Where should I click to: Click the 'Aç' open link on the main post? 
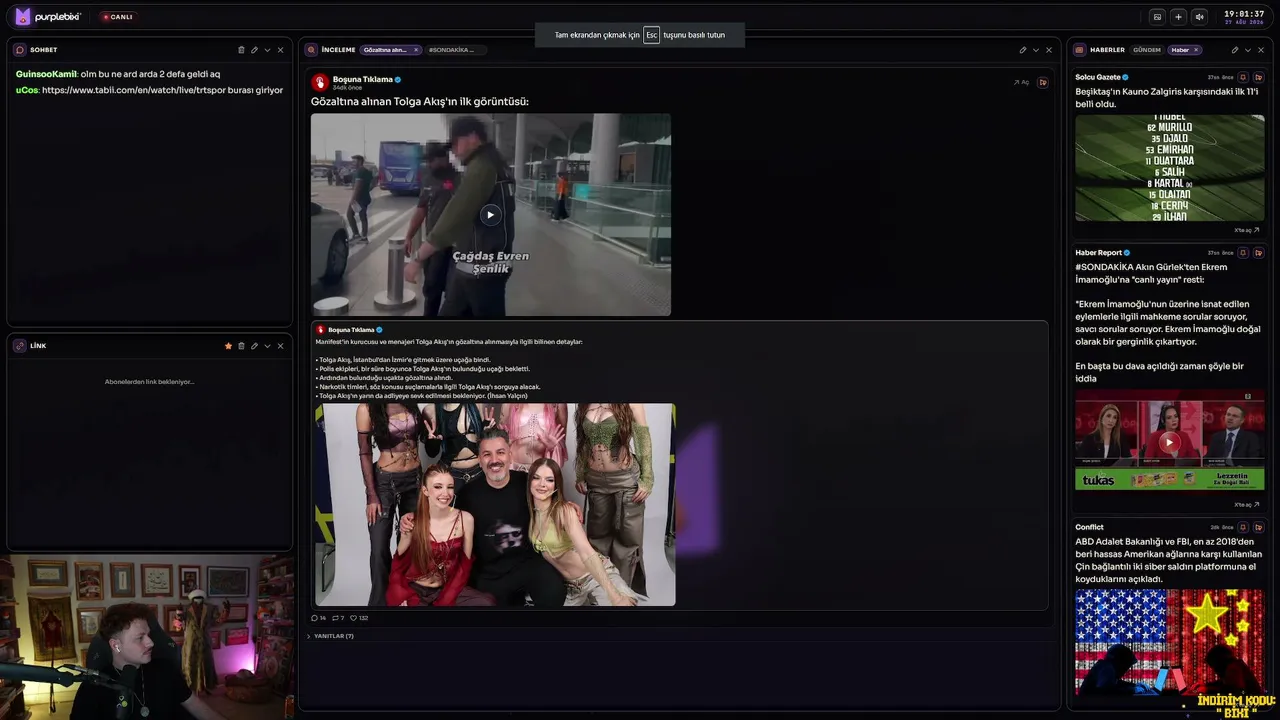pyautogui.click(x=1022, y=82)
